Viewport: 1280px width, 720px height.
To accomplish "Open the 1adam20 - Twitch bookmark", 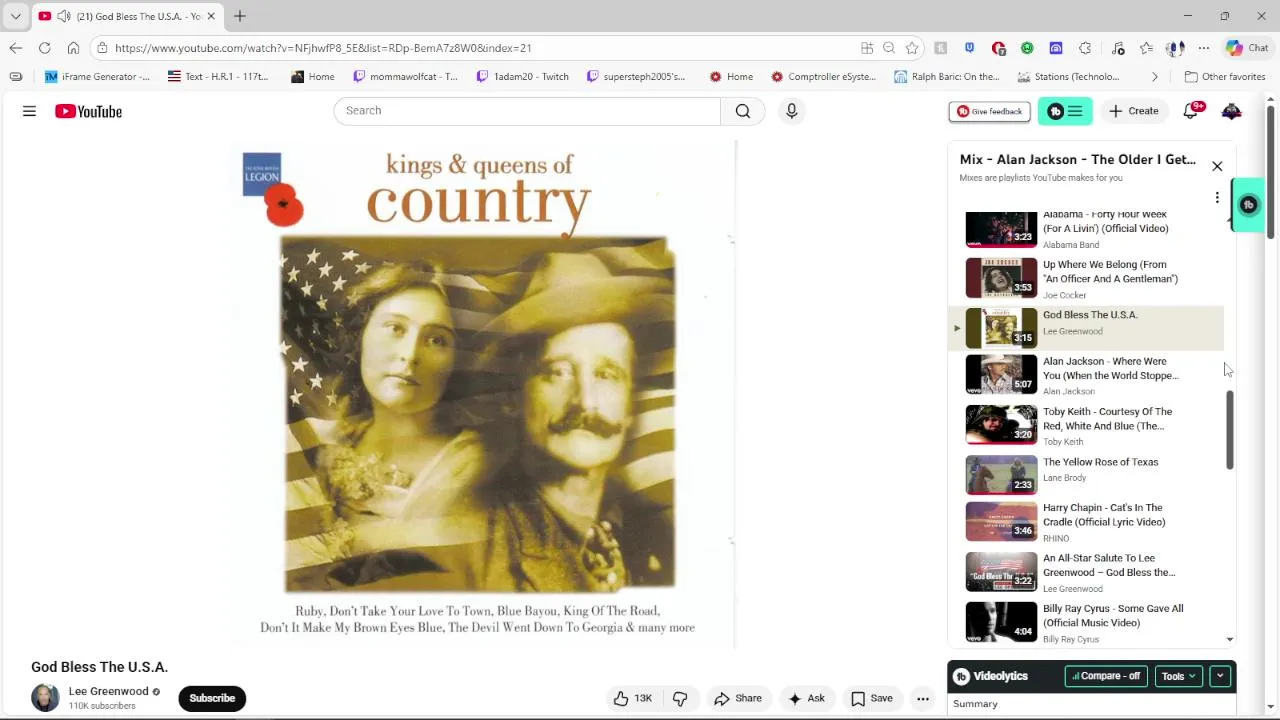I will coord(522,77).
